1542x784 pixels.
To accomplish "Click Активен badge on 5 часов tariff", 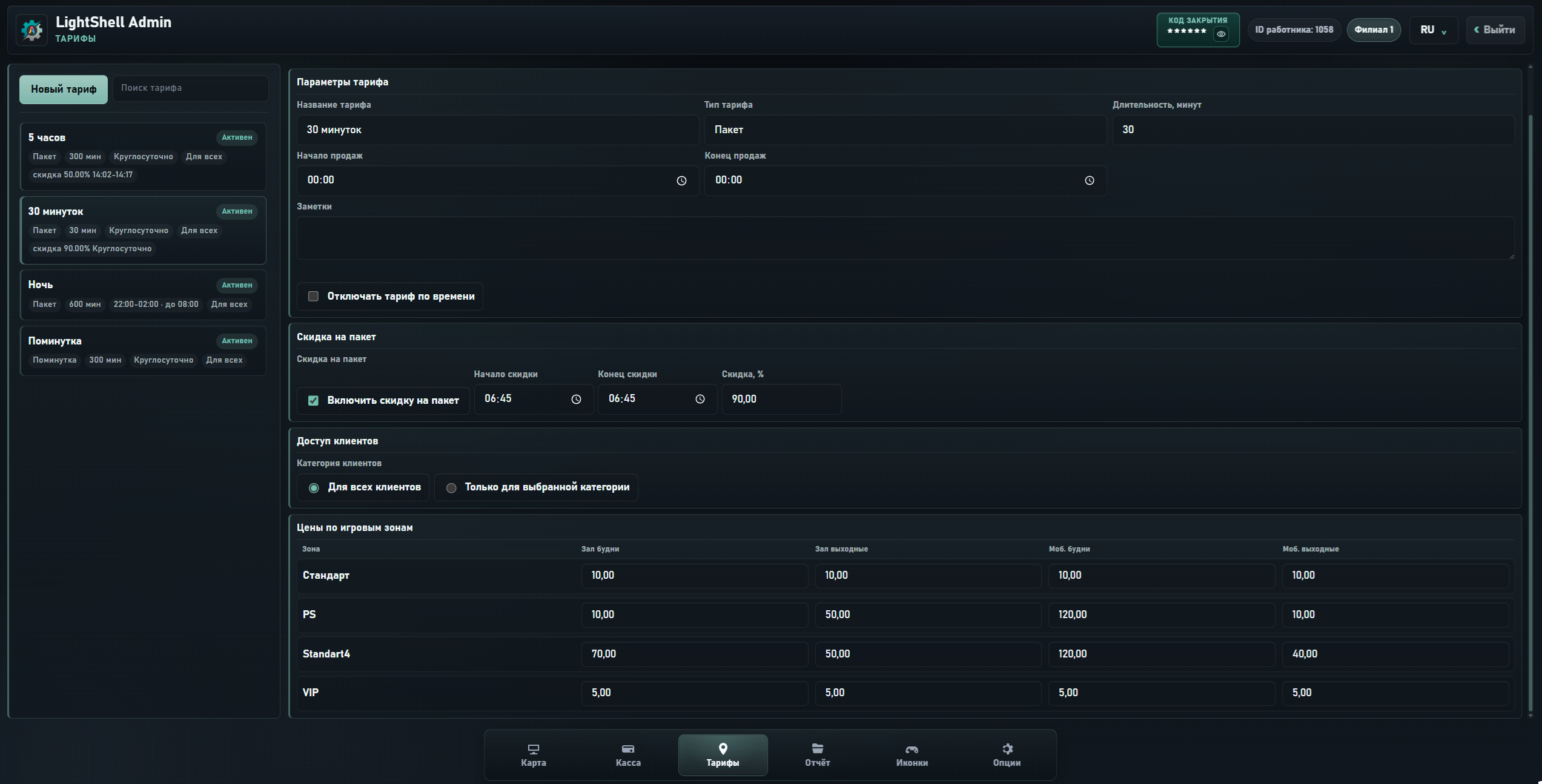I will (237, 137).
